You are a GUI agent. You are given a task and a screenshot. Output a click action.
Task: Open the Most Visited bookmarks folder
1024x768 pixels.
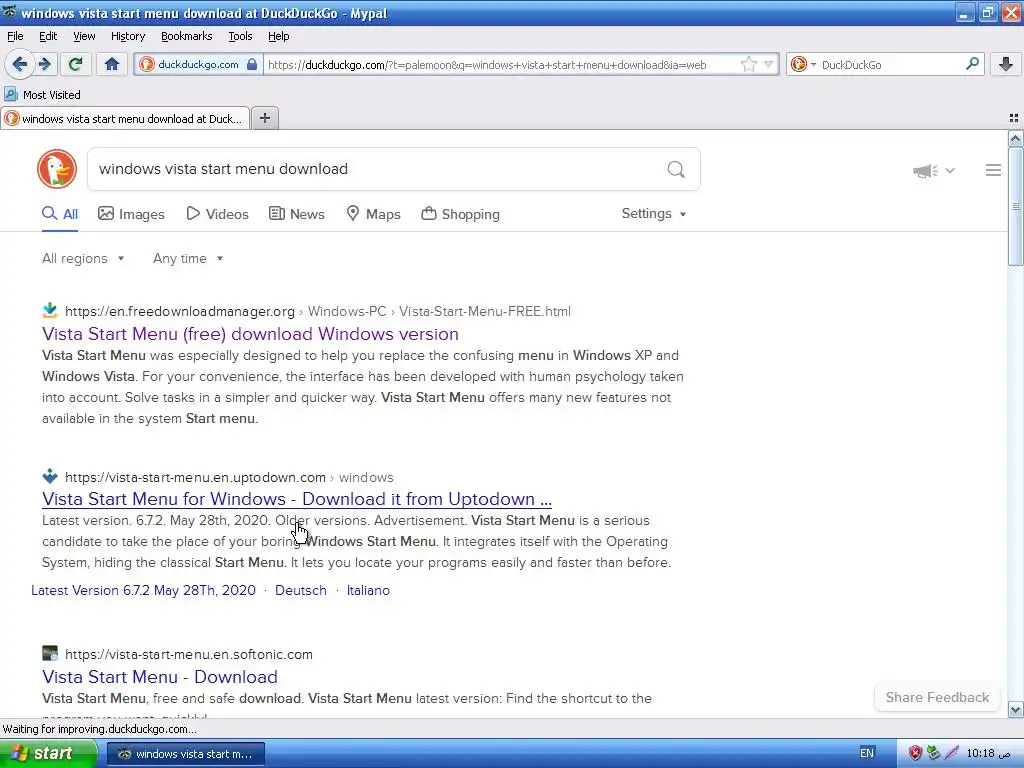click(x=42, y=95)
